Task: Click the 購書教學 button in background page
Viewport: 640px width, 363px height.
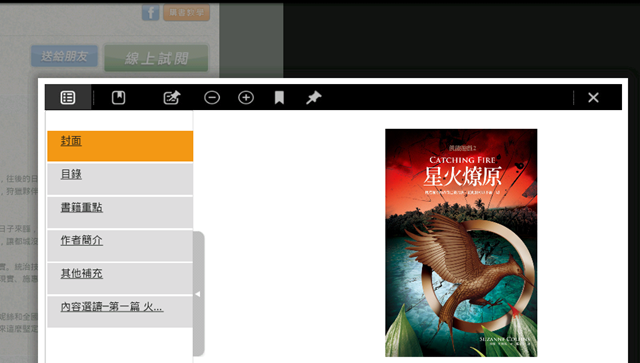Action: coord(187,12)
